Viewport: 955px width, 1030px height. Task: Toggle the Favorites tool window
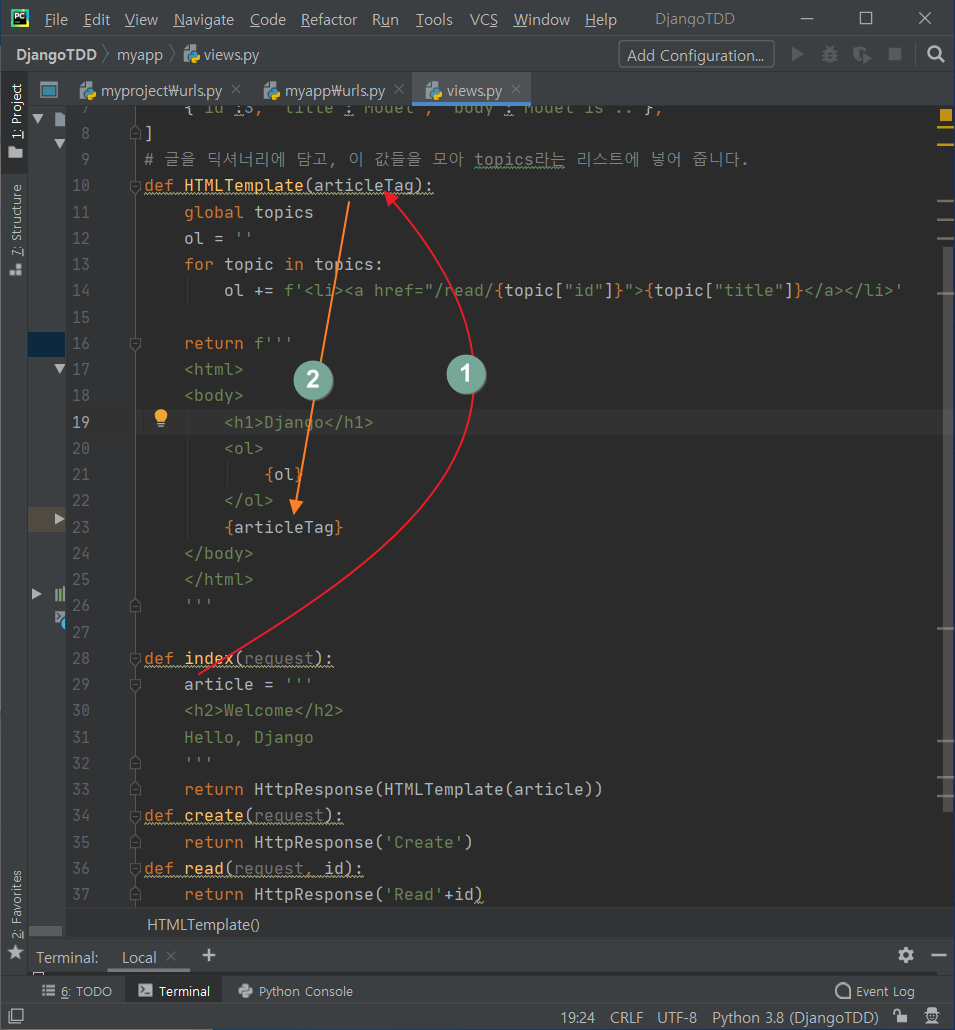tap(16, 914)
